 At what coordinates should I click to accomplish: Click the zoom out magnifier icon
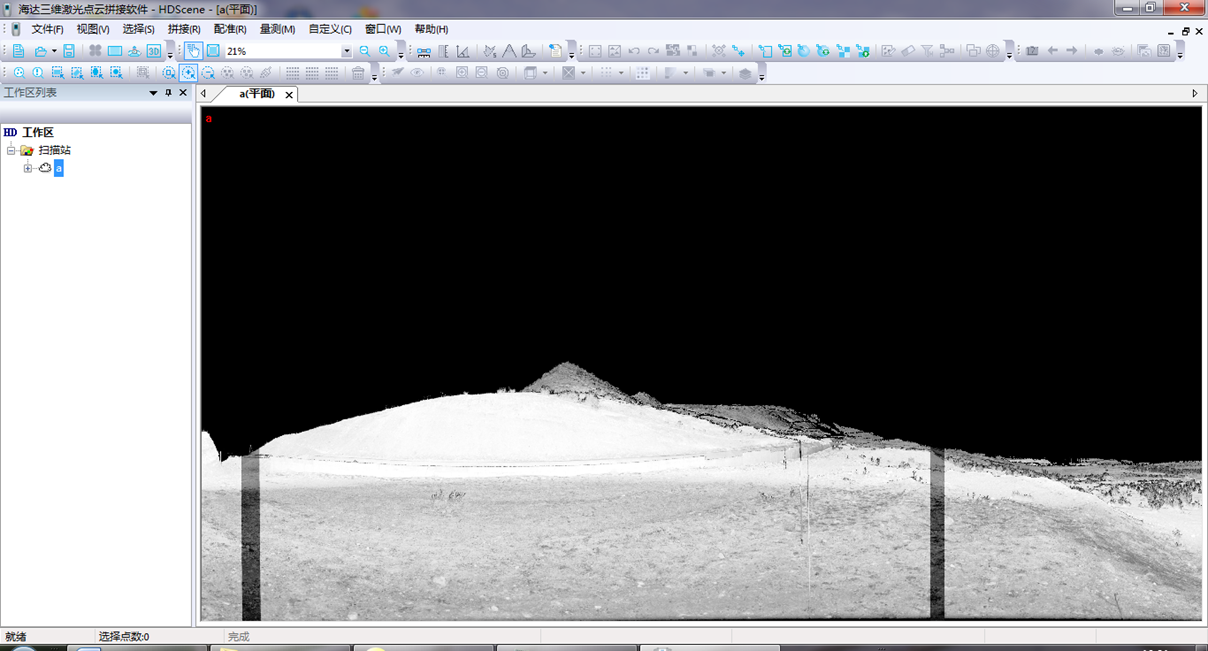point(365,51)
